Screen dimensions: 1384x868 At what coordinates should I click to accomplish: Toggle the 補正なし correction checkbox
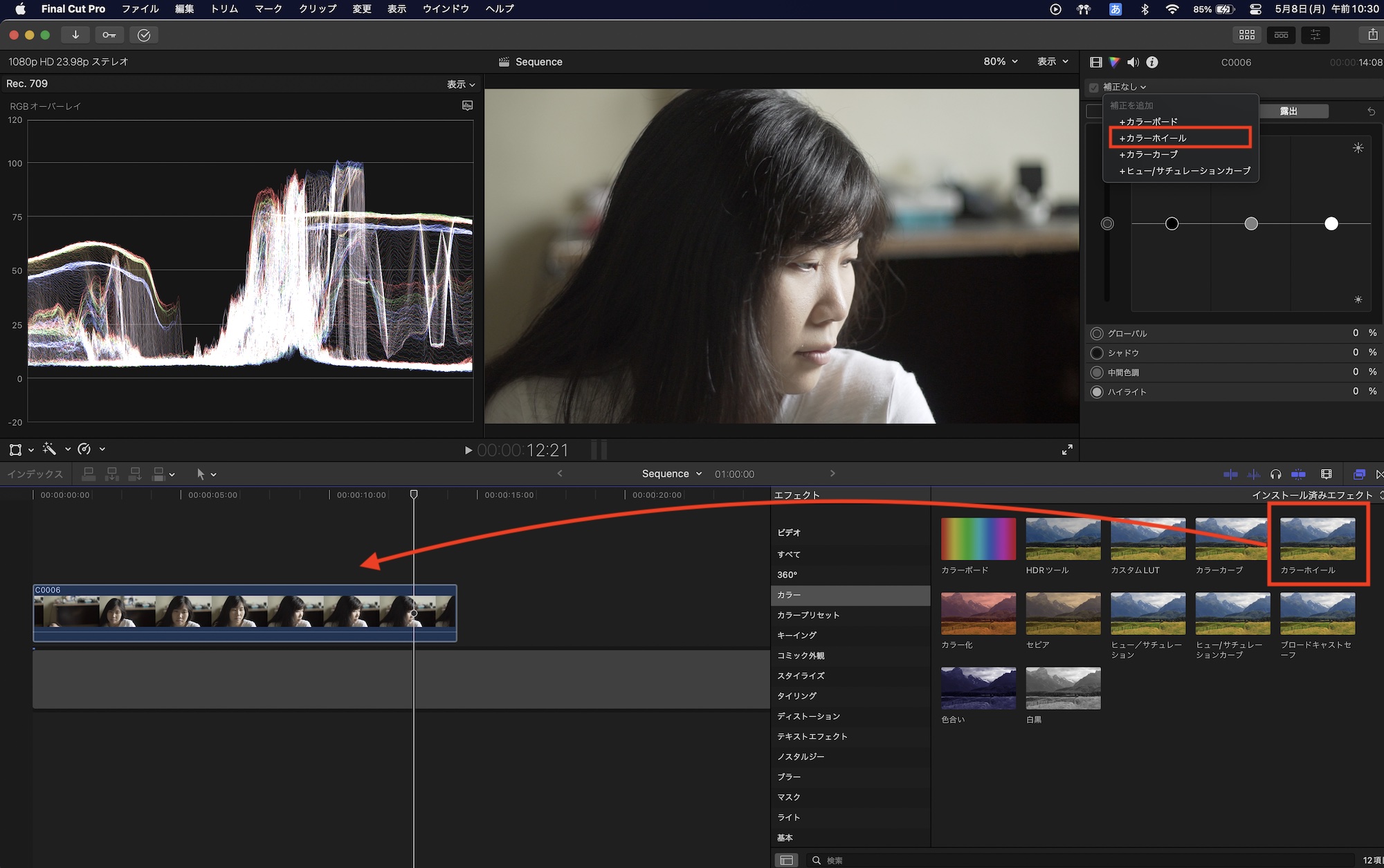[x=1094, y=87]
